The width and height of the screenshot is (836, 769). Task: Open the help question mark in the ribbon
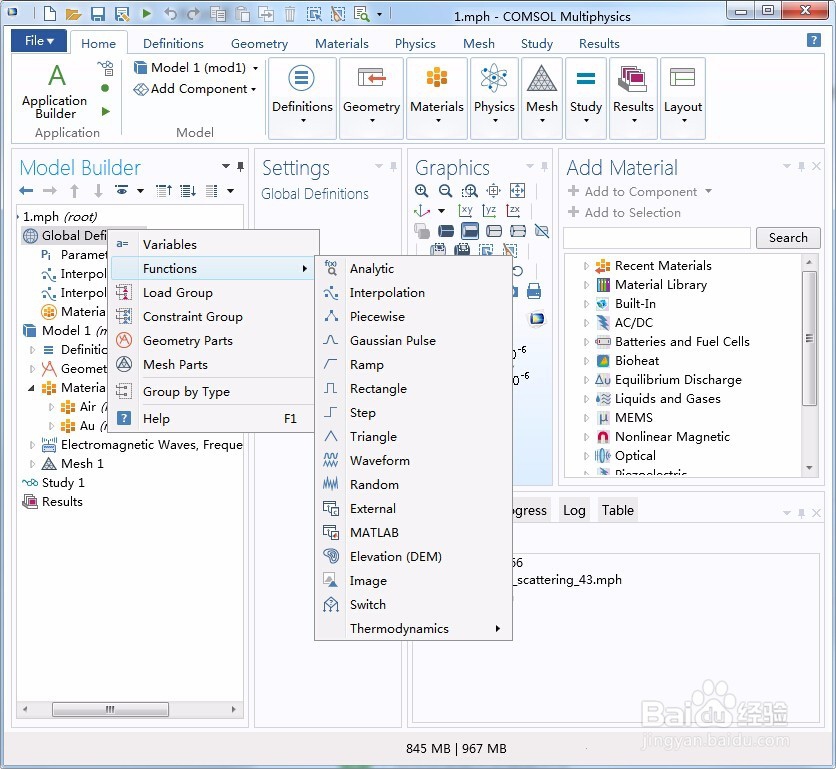(814, 40)
